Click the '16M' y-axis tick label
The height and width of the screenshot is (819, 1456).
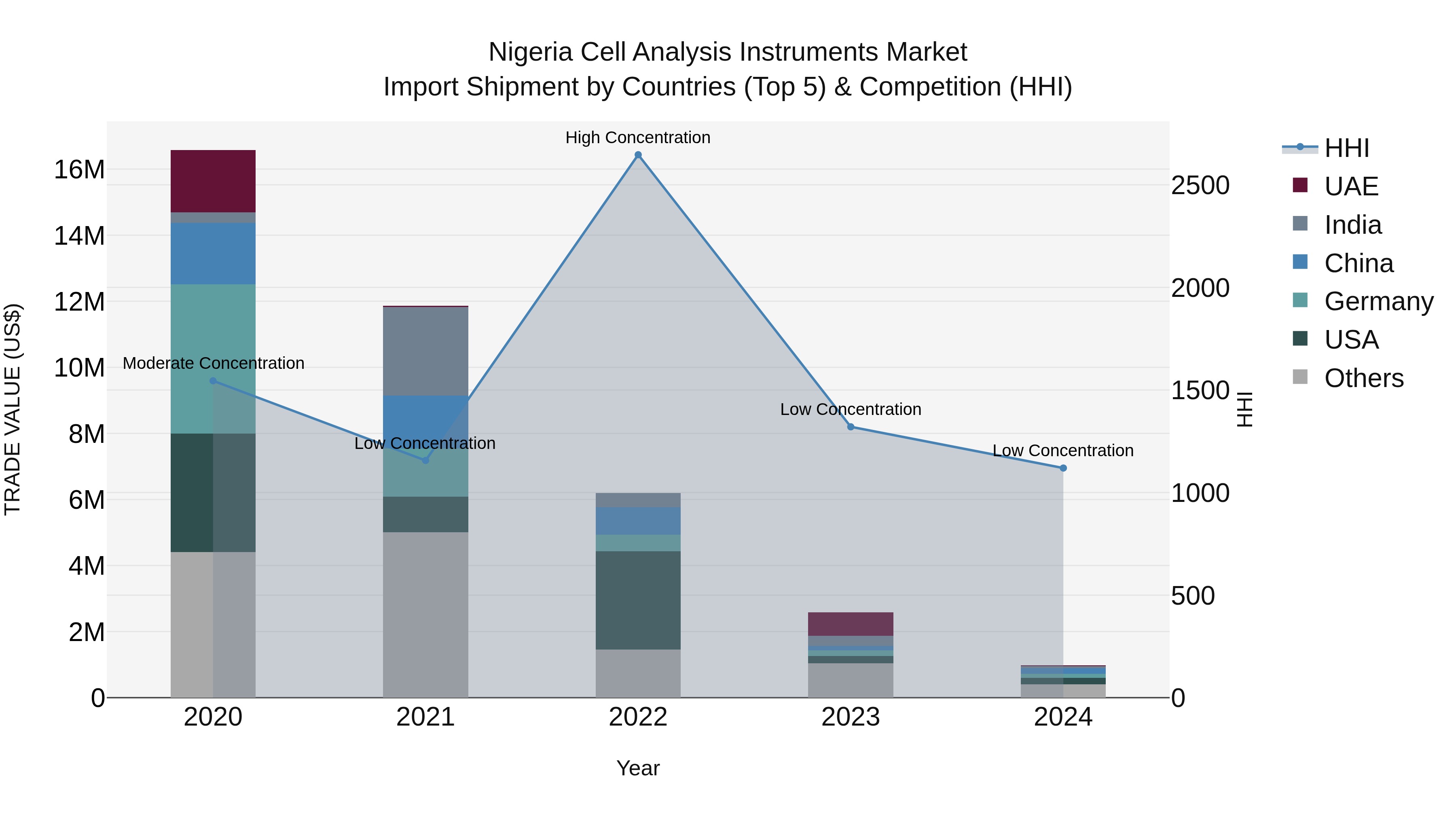80,169
